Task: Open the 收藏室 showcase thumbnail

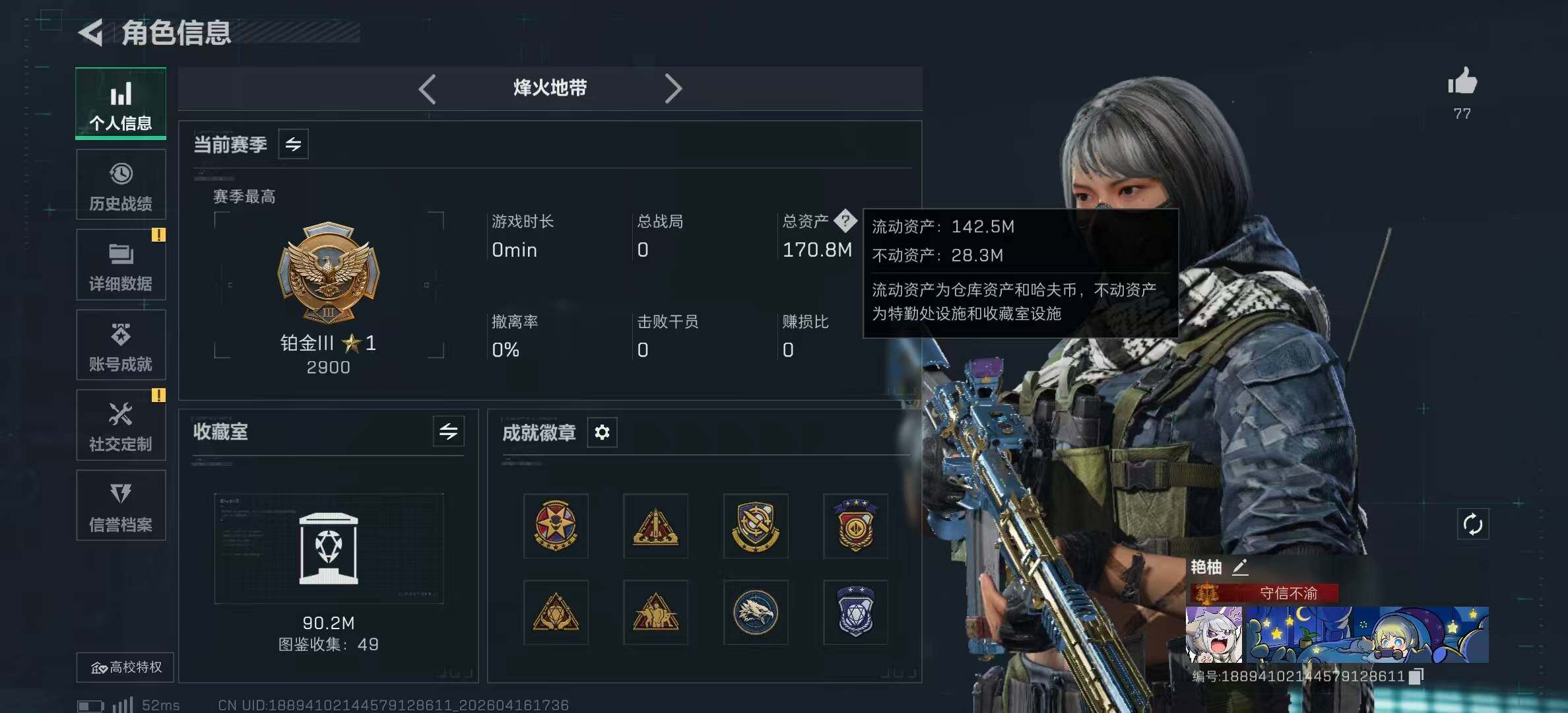Action: [329, 548]
